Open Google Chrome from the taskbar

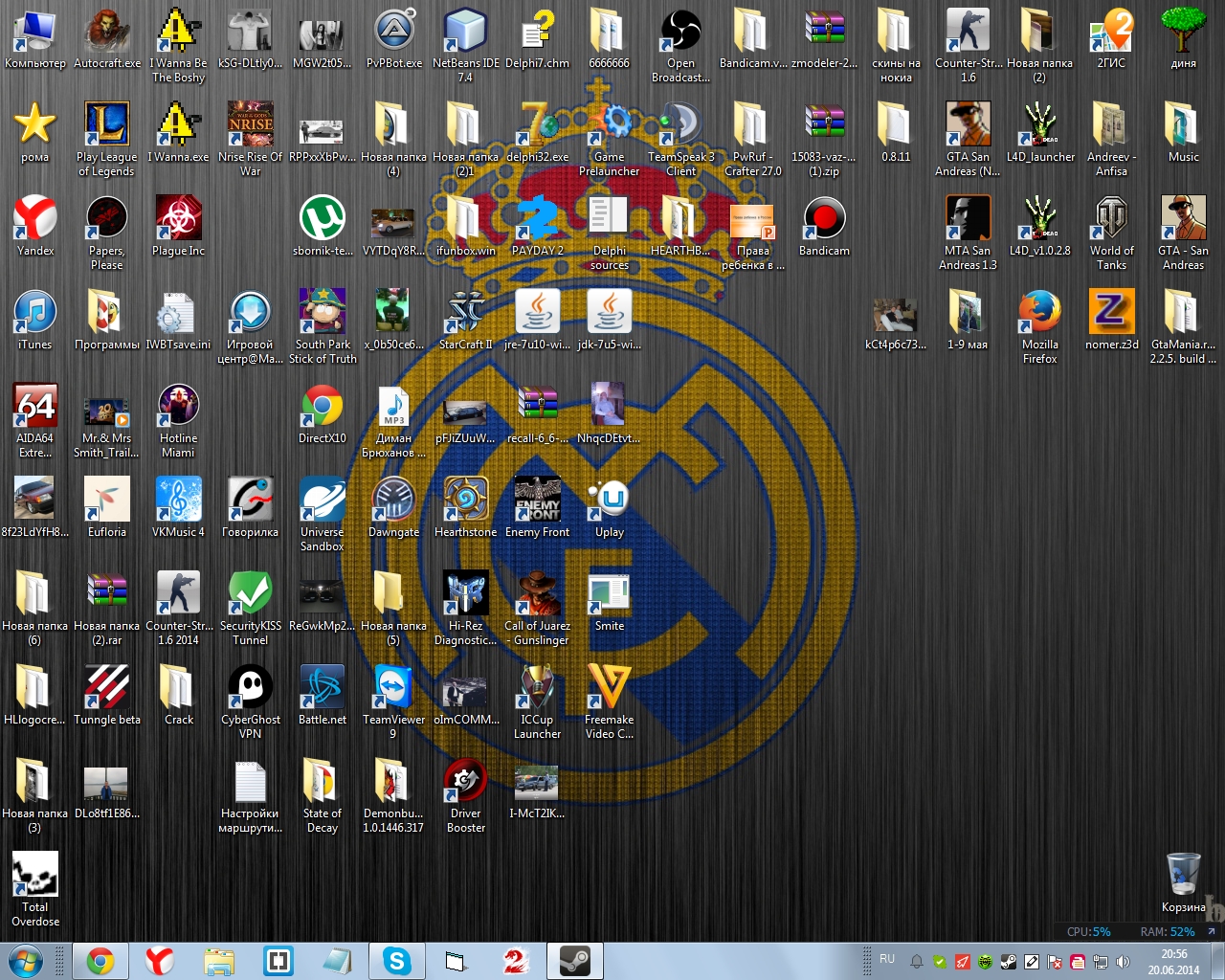coord(100,961)
